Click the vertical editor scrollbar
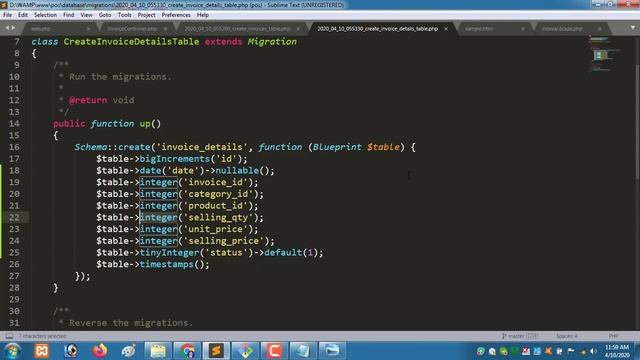Image resolution: width=640 pixels, height=360 pixels. [637, 122]
